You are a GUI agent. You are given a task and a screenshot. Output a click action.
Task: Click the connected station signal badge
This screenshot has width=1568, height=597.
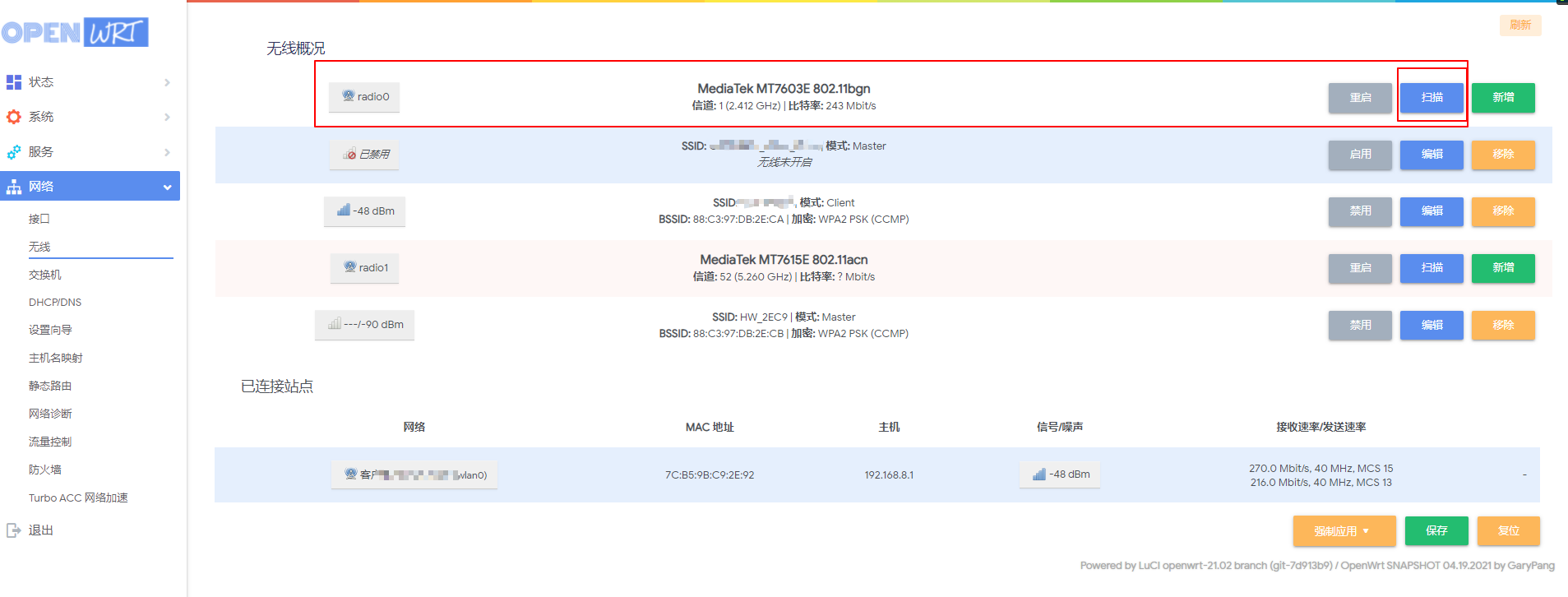point(1060,474)
